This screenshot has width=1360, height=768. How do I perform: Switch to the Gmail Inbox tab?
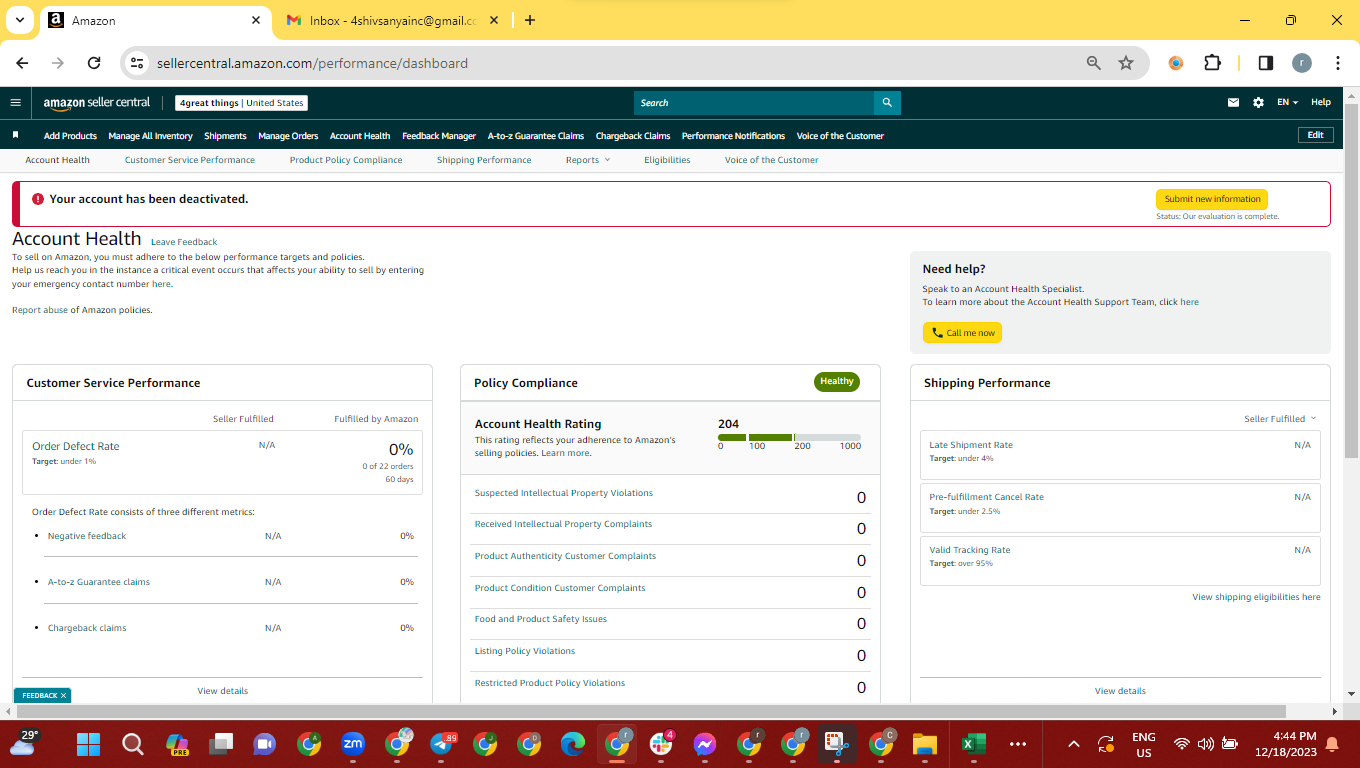tap(393, 20)
